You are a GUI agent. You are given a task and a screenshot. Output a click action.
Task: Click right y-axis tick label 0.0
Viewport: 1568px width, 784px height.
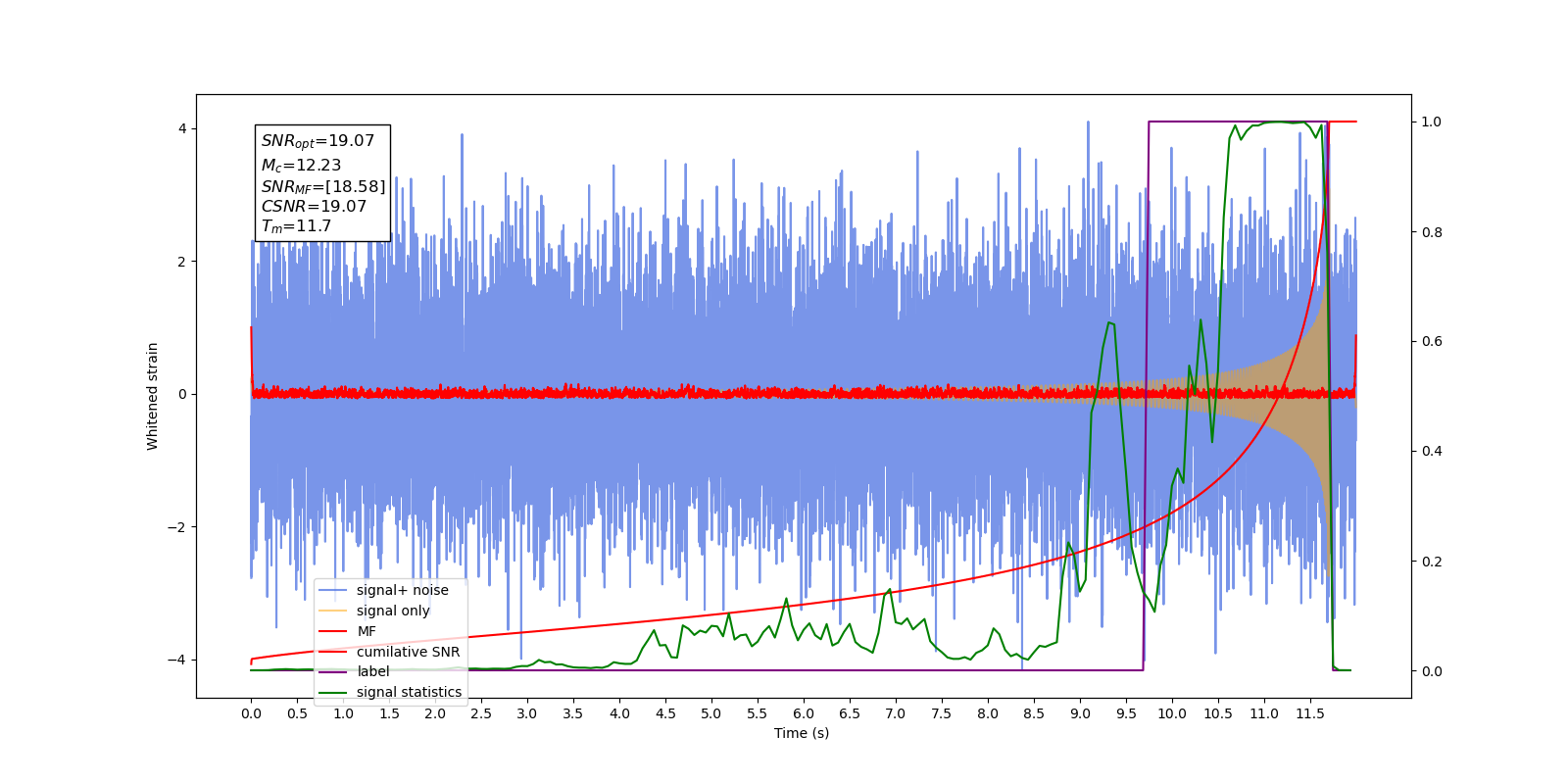[x=1432, y=671]
